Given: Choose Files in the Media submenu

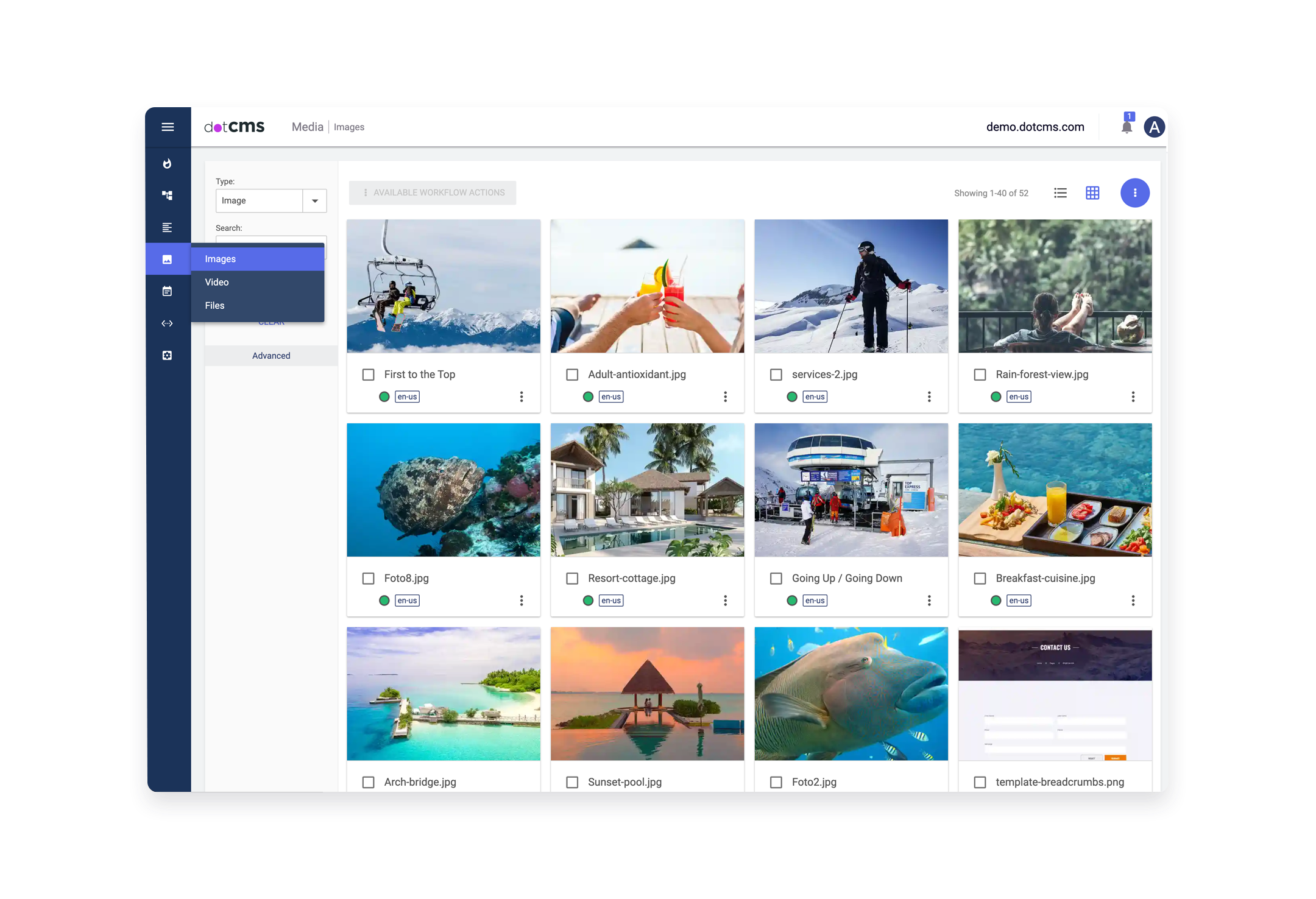Looking at the screenshot, I should pos(214,305).
